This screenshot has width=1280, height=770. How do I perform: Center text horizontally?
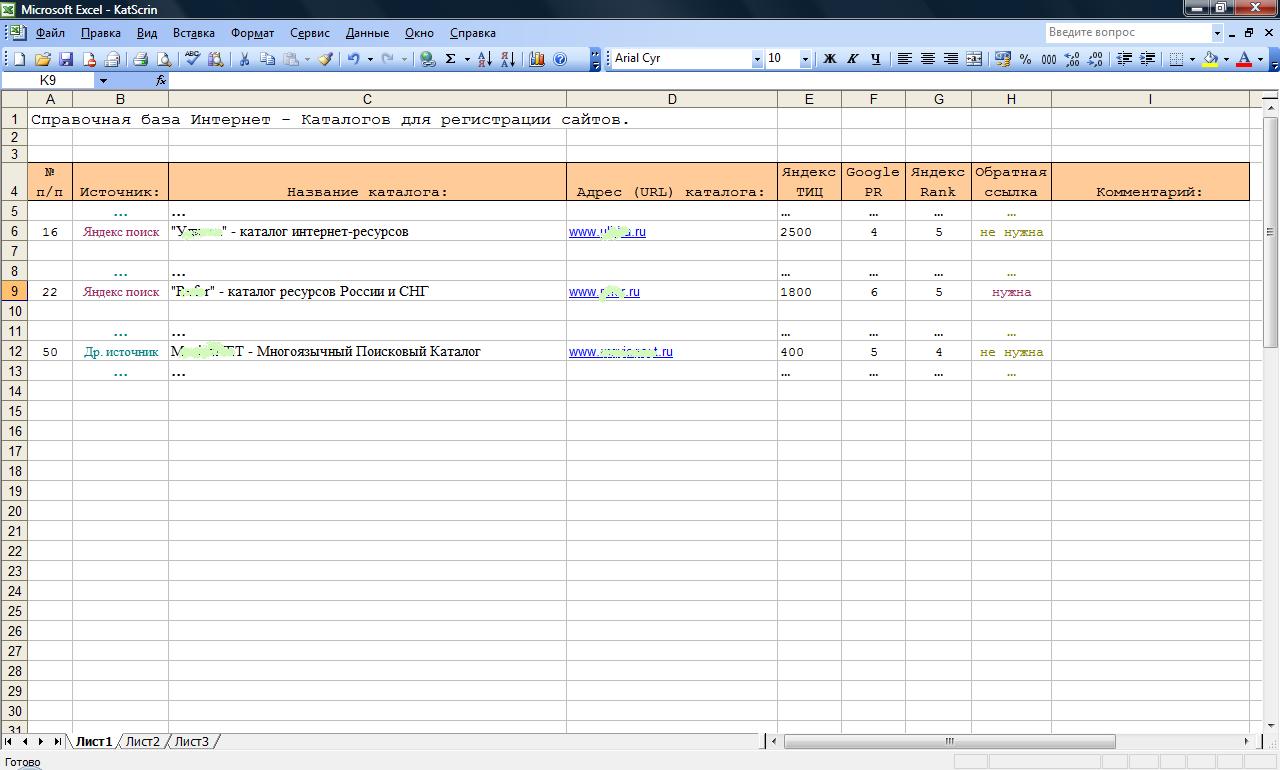927,59
